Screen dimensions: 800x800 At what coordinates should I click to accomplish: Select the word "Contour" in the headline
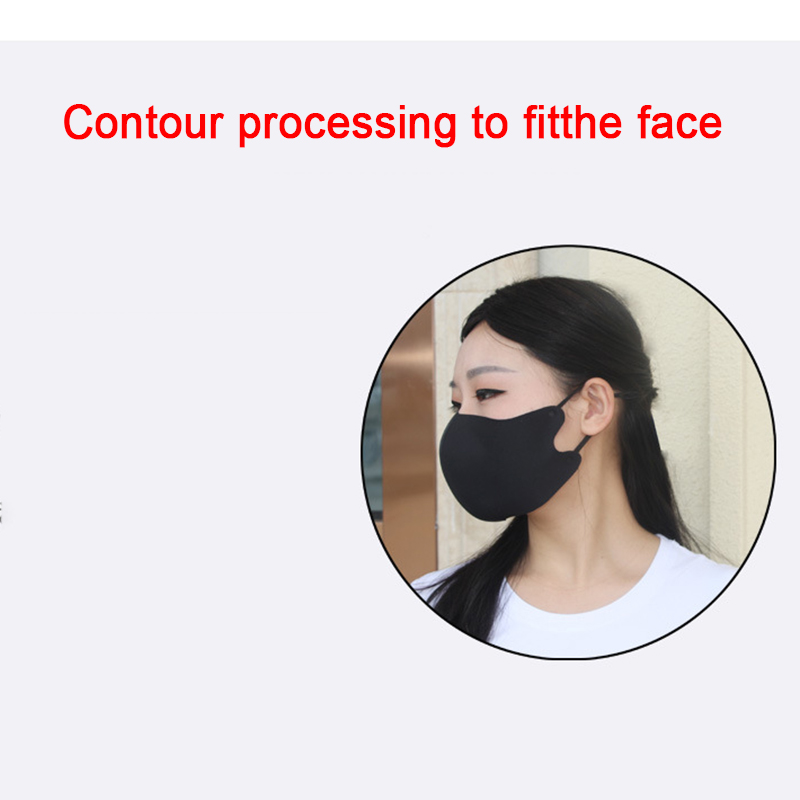[143, 122]
